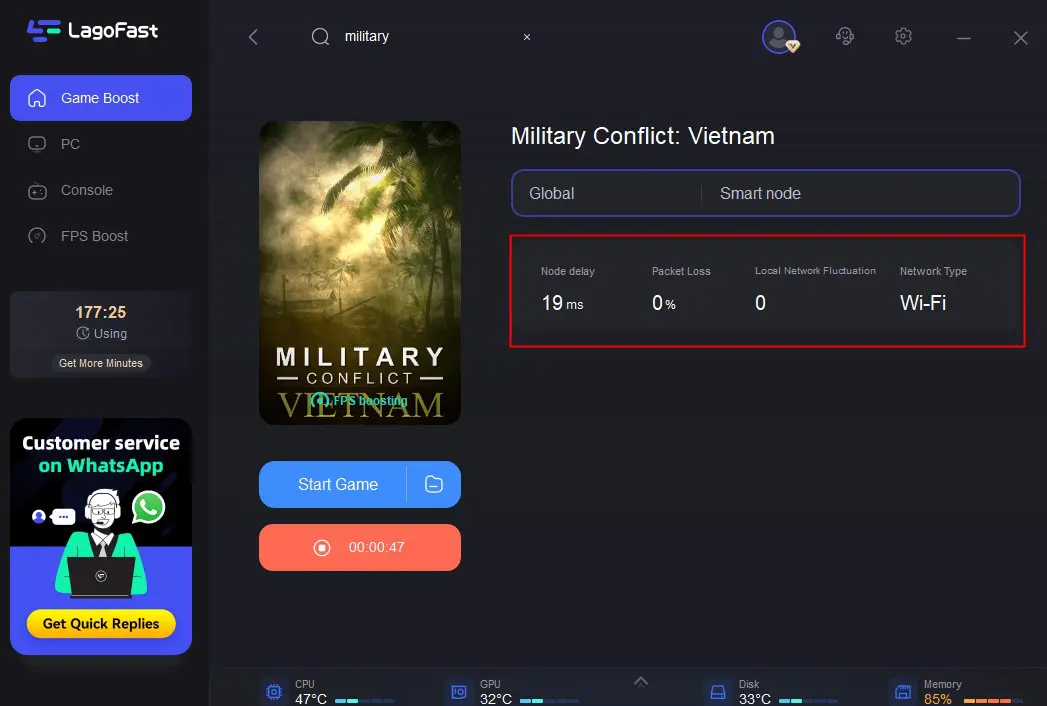This screenshot has height=706, width=1047.
Task: Click the search magnifier icon
Action: click(x=321, y=36)
